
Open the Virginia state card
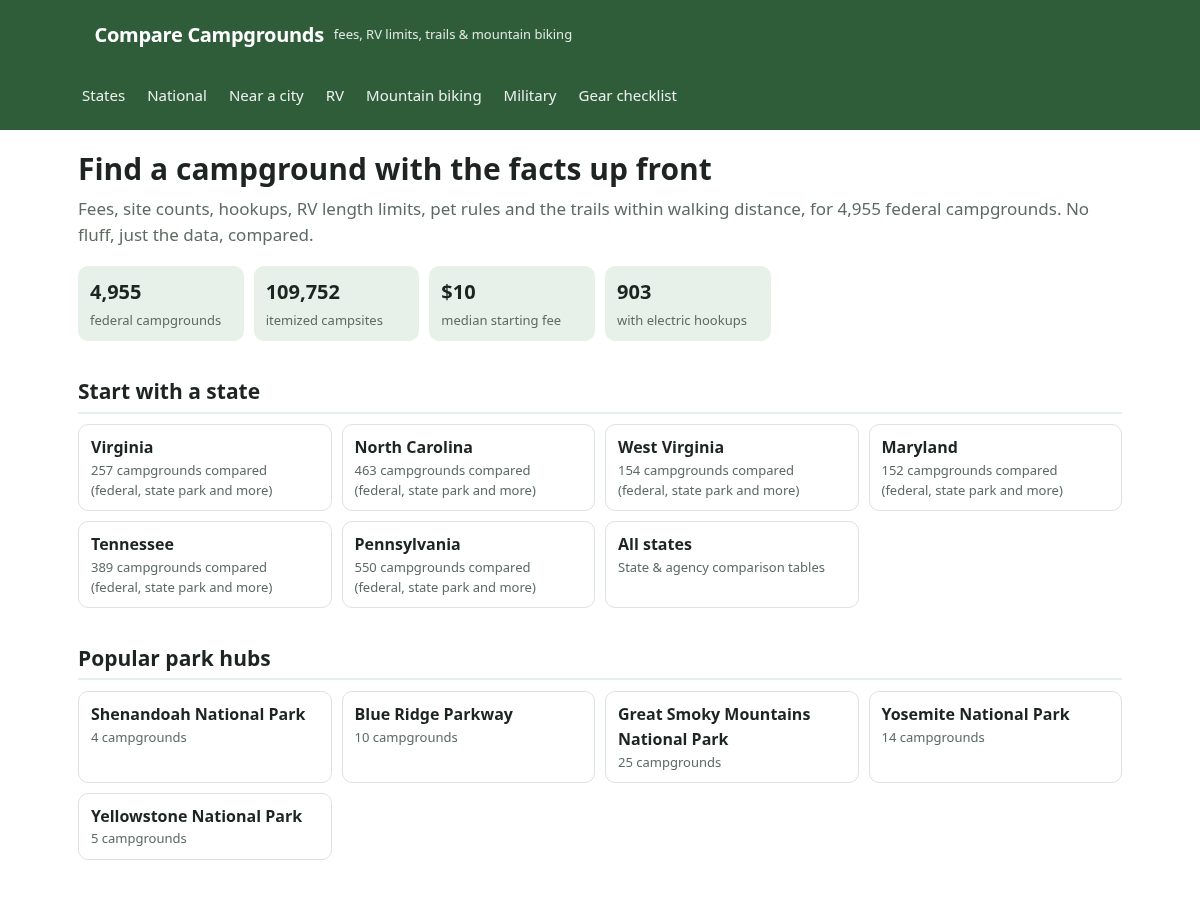(x=205, y=467)
